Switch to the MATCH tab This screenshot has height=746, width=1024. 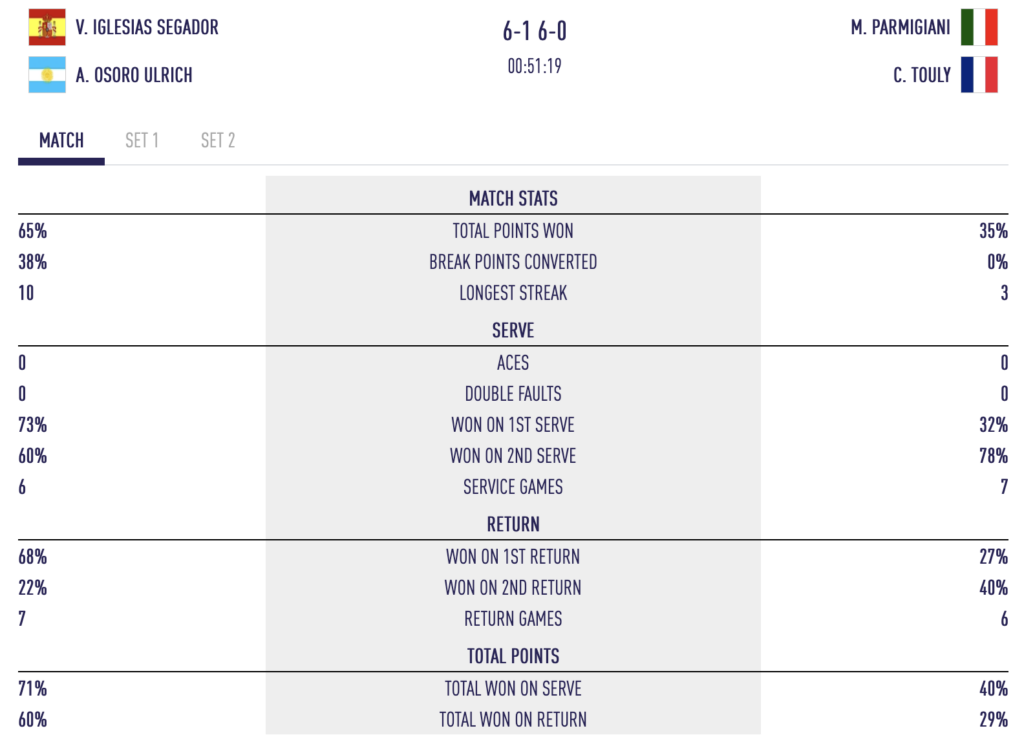tap(61, 141)
